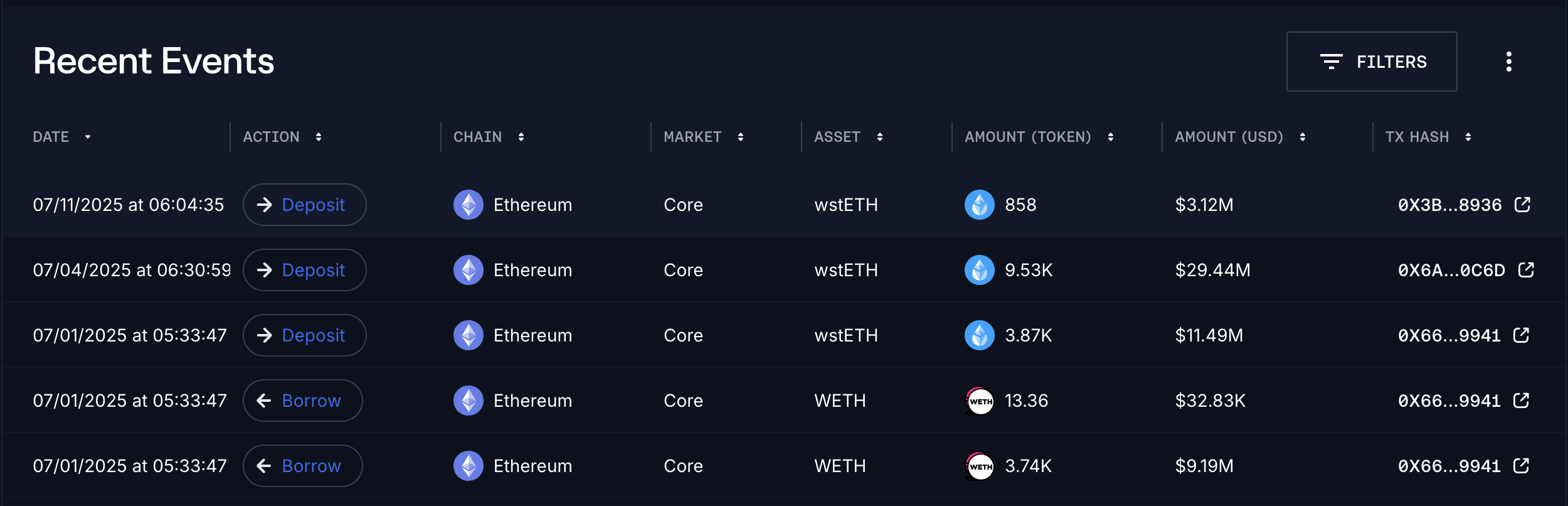1568x506 pixels.
Task: Click the Ethereum chain icon in first row
Action: (468, 205)
